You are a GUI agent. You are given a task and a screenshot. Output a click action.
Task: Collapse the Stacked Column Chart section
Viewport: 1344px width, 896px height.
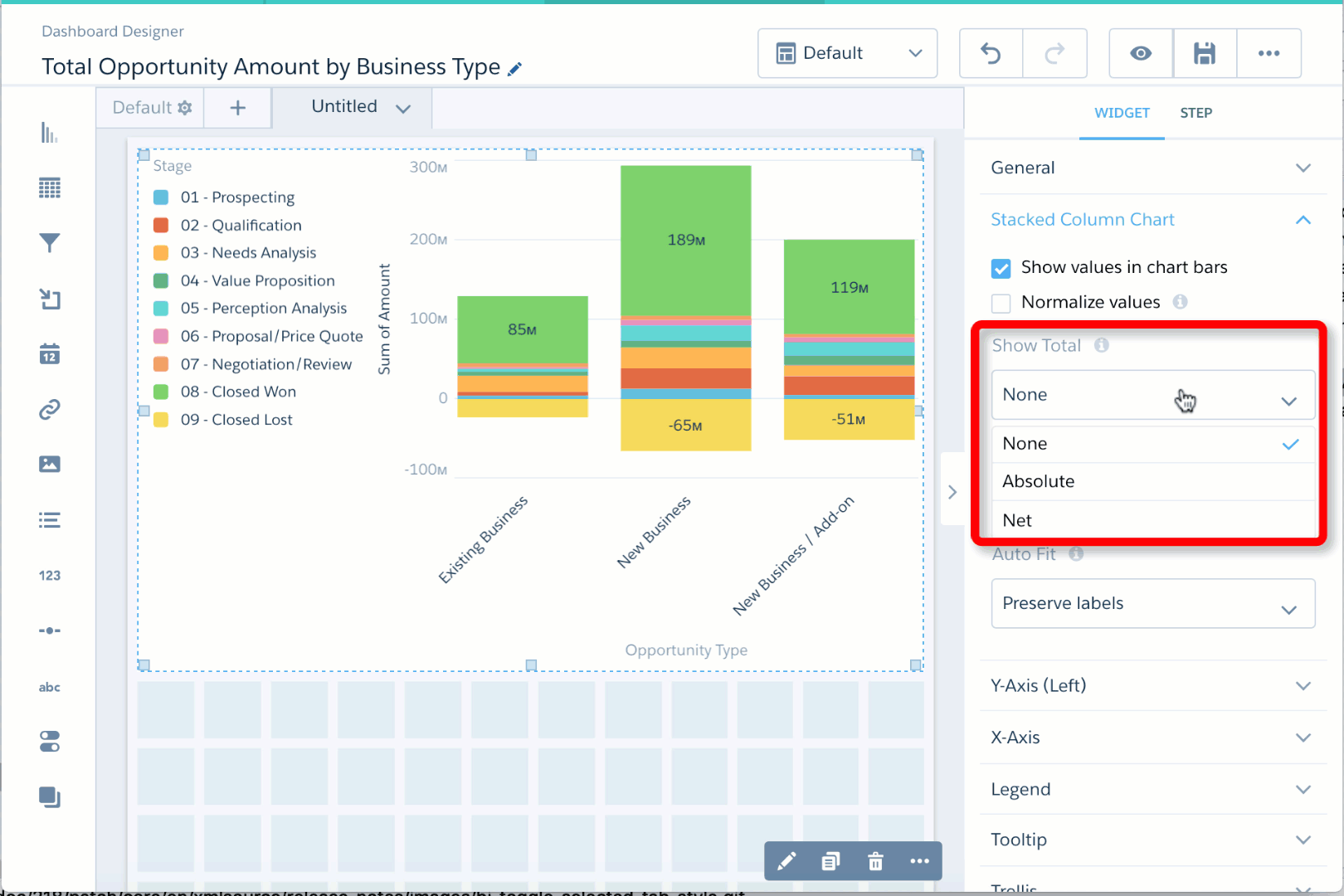1304,219
